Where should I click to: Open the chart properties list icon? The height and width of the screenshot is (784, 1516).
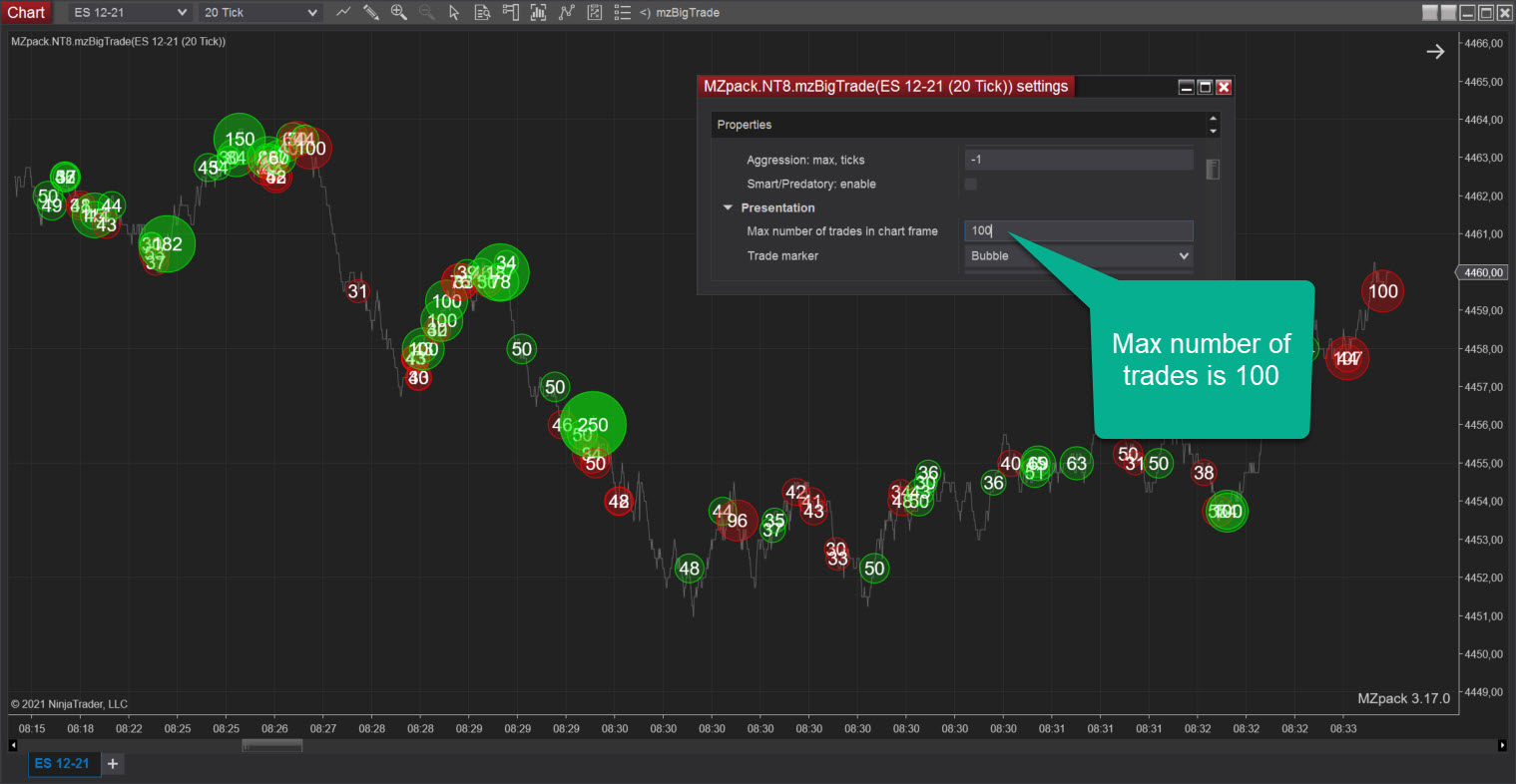(x=622, y=12)
